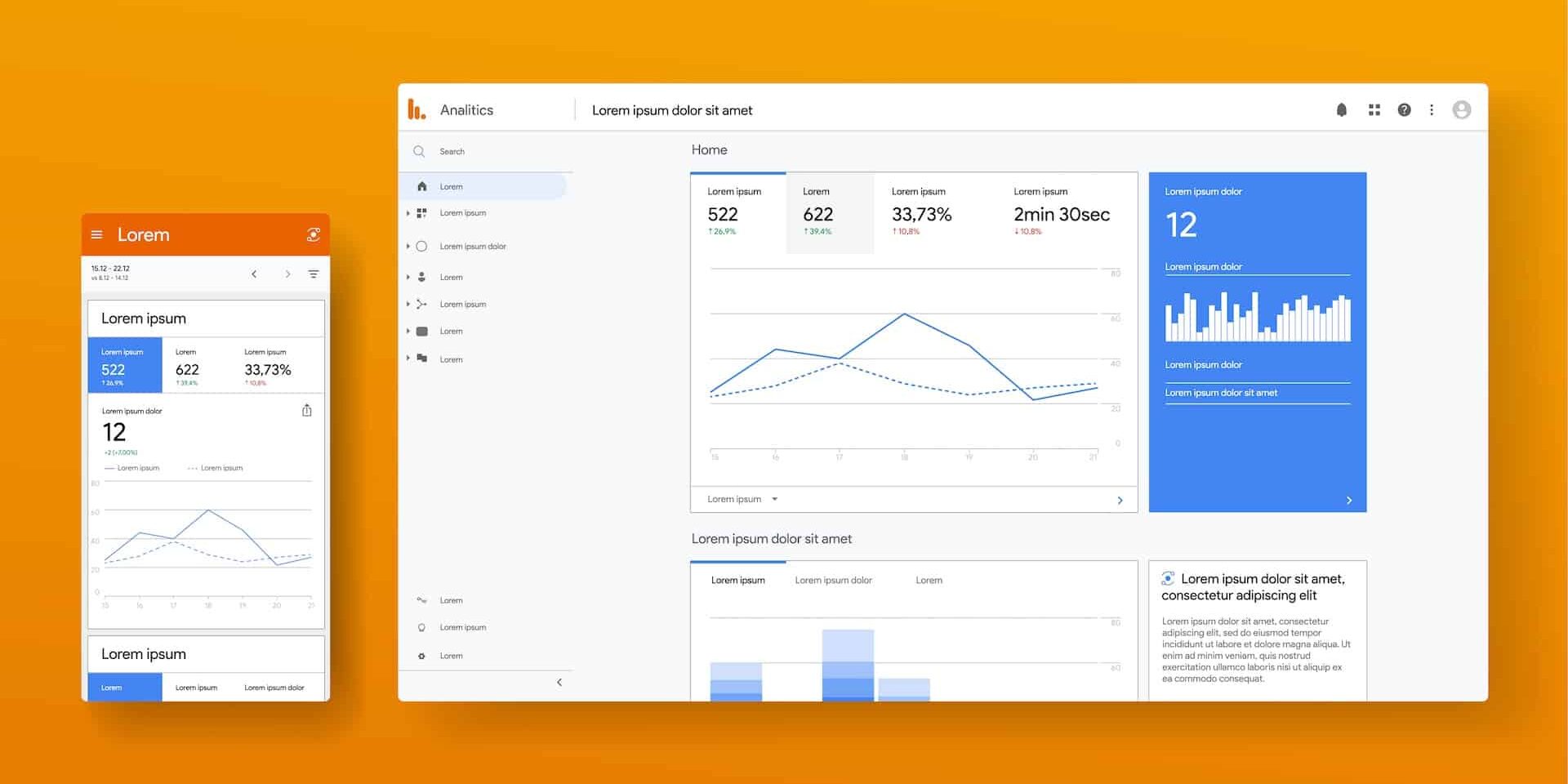Open the filter icon in the mobile date bar
The image size is (1568, 784).
coord(314,274)
